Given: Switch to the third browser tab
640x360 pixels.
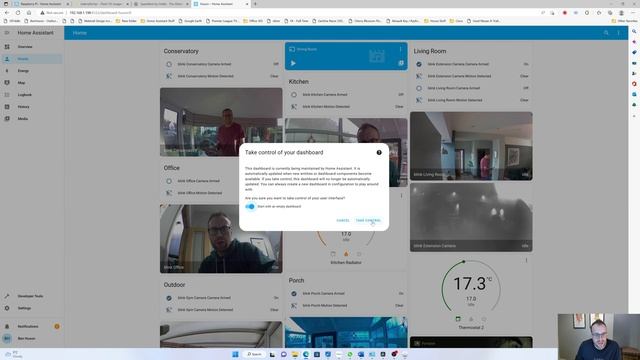Looking at the screenshot, I should click(x=162, y=4).
